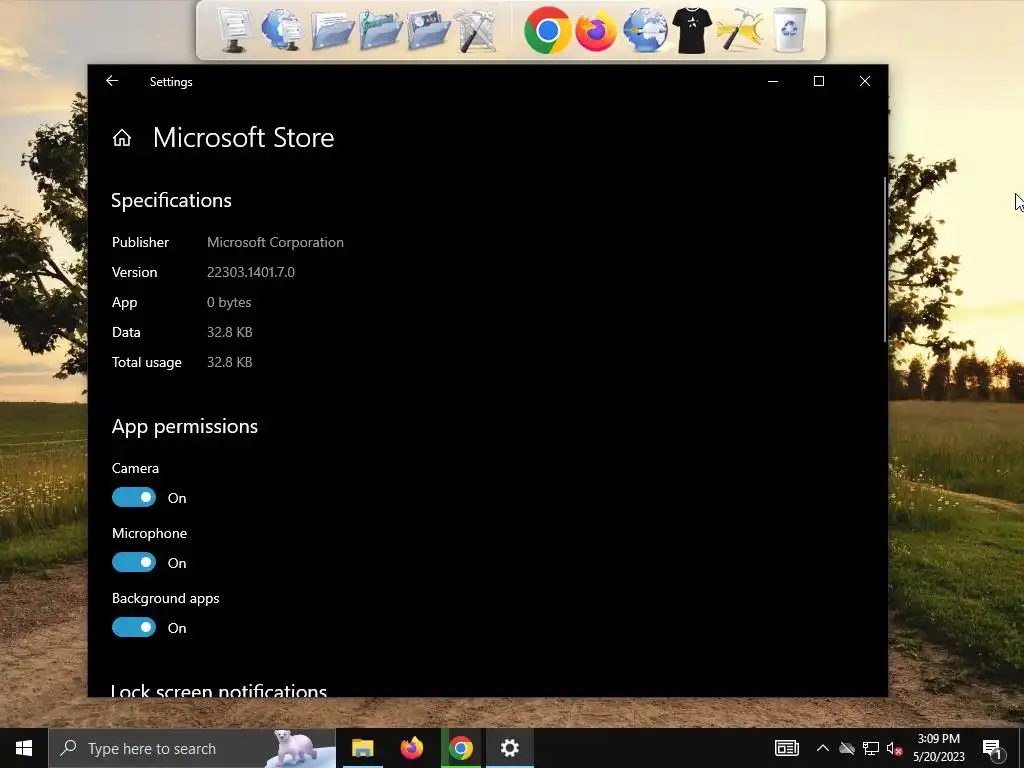Click the Background apps label
The height and width of the screenshot is (768, 1024).
tap(165, 598)
